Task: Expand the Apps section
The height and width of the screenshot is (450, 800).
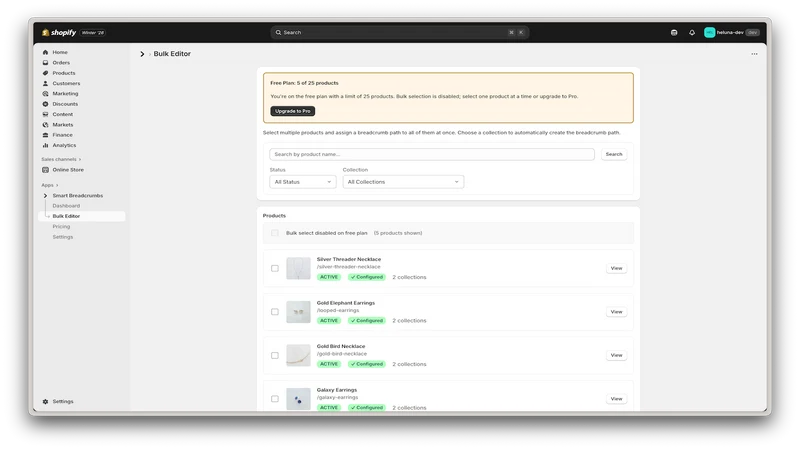Action: point(50,185)
